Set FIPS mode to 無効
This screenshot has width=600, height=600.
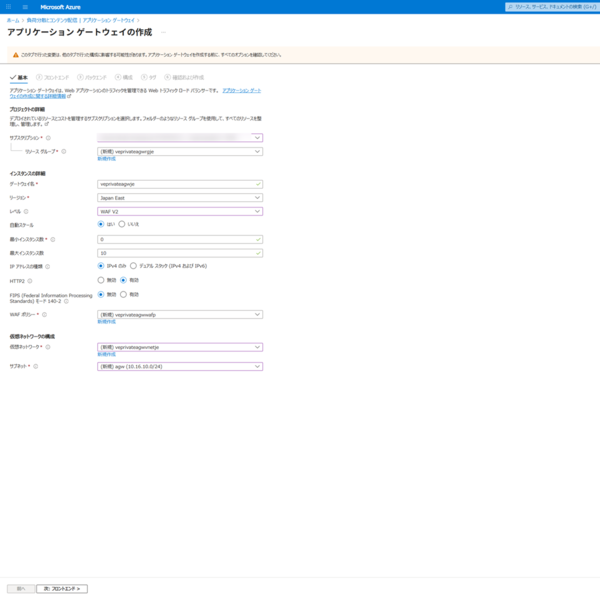point(101,294)
